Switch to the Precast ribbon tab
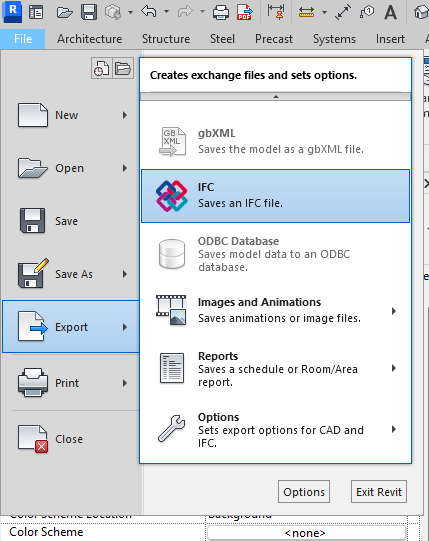 pos(274,39)
